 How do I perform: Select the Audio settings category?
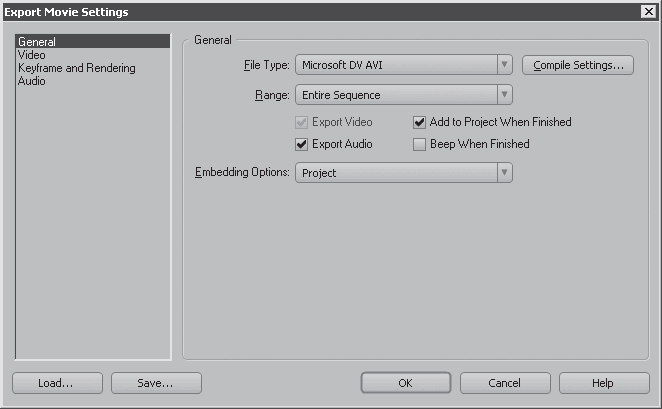pyautogui.click(x=32, y=81)
